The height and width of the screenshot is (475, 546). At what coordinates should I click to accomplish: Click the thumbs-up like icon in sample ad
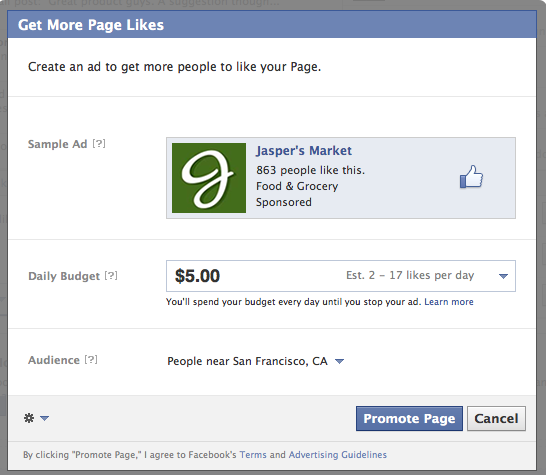pos(471,177)
